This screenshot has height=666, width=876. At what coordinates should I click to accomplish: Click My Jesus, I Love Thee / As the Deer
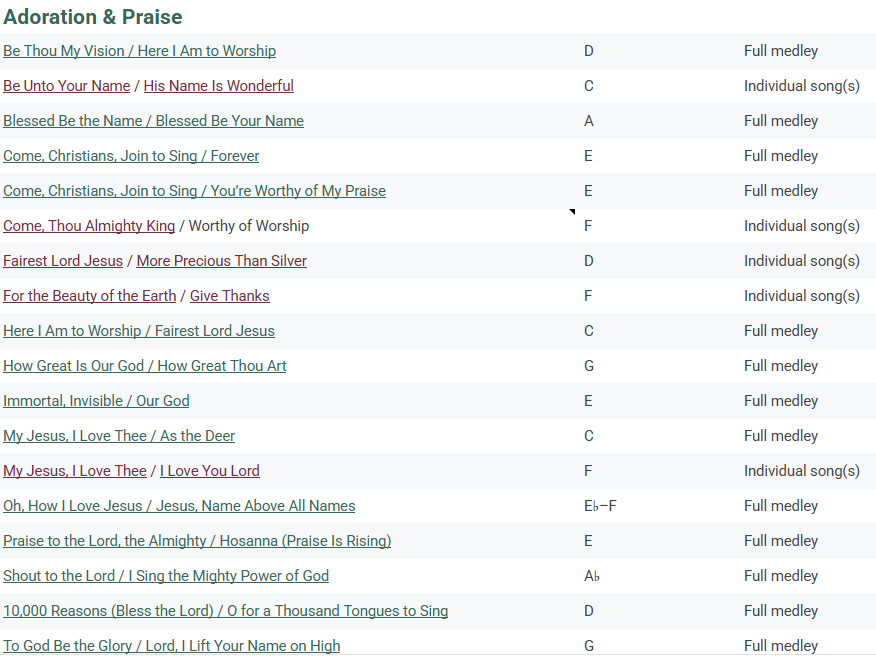(x=119, y=436)
